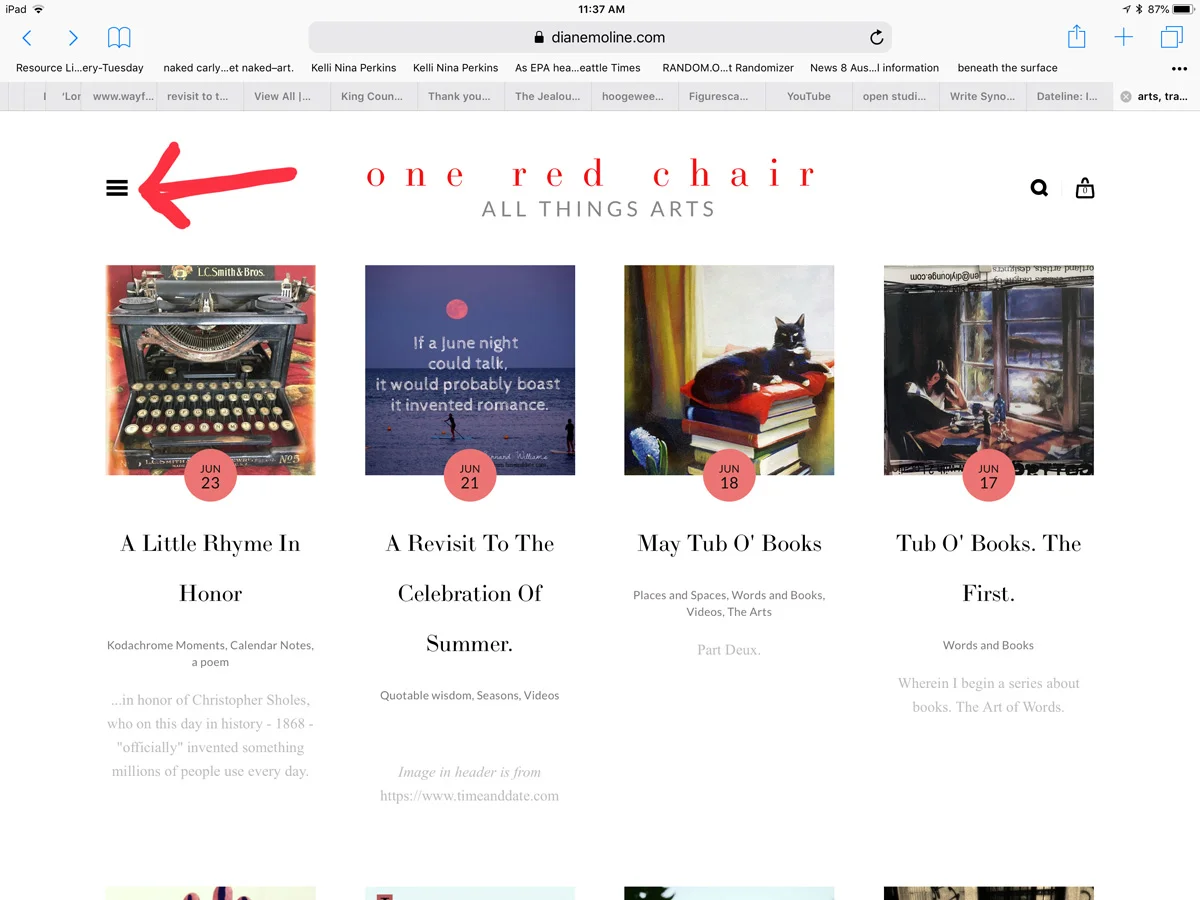Open post titled May Tub O' Books
The height and width of the screenshot is (900, 1200).
click(x=729, y=543)
